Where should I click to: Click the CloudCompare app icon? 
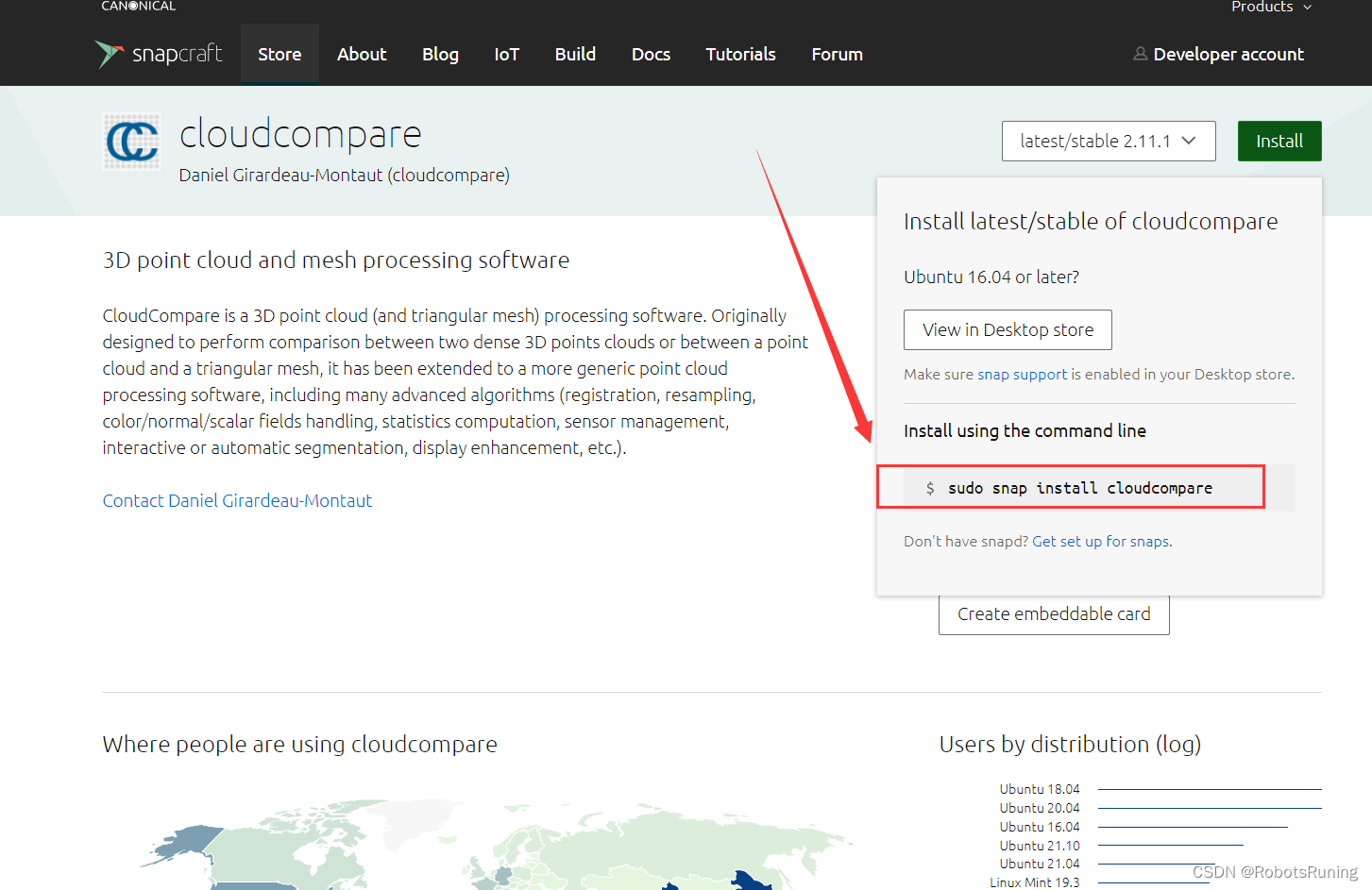point(131,142)
